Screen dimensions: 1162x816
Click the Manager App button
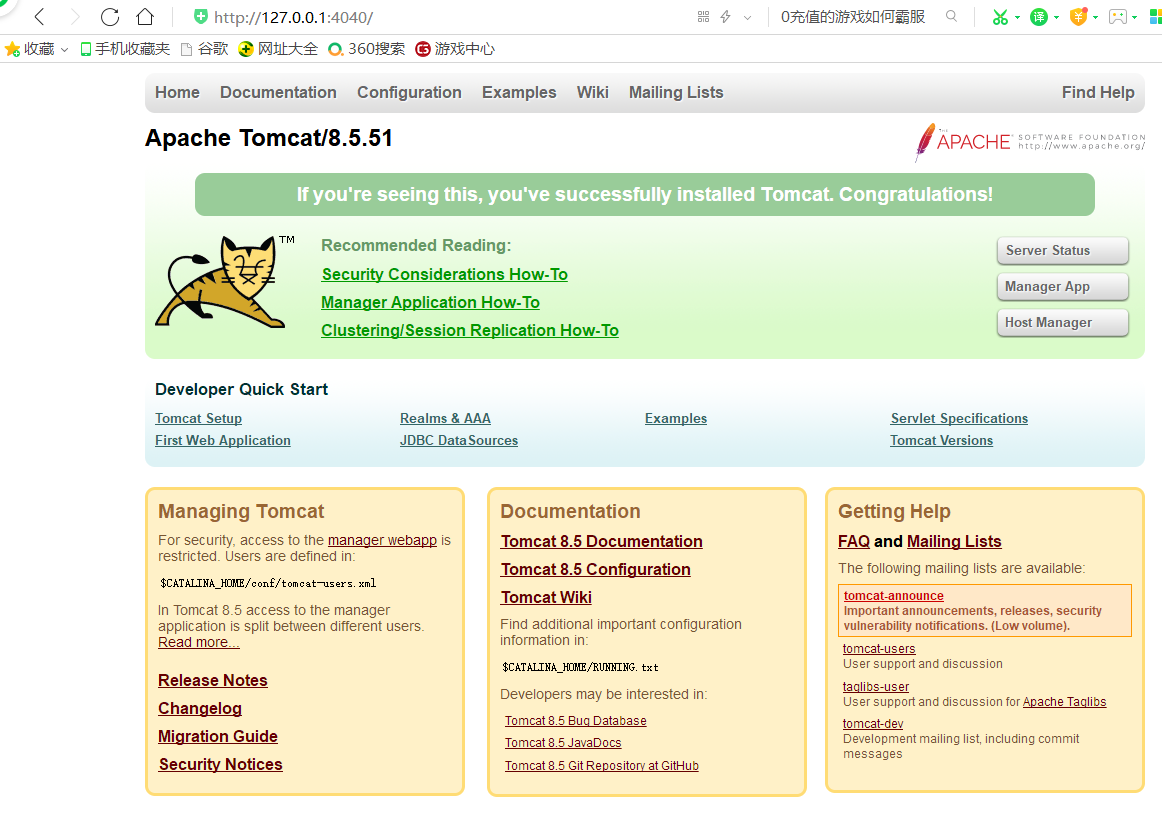[1063, 287]
